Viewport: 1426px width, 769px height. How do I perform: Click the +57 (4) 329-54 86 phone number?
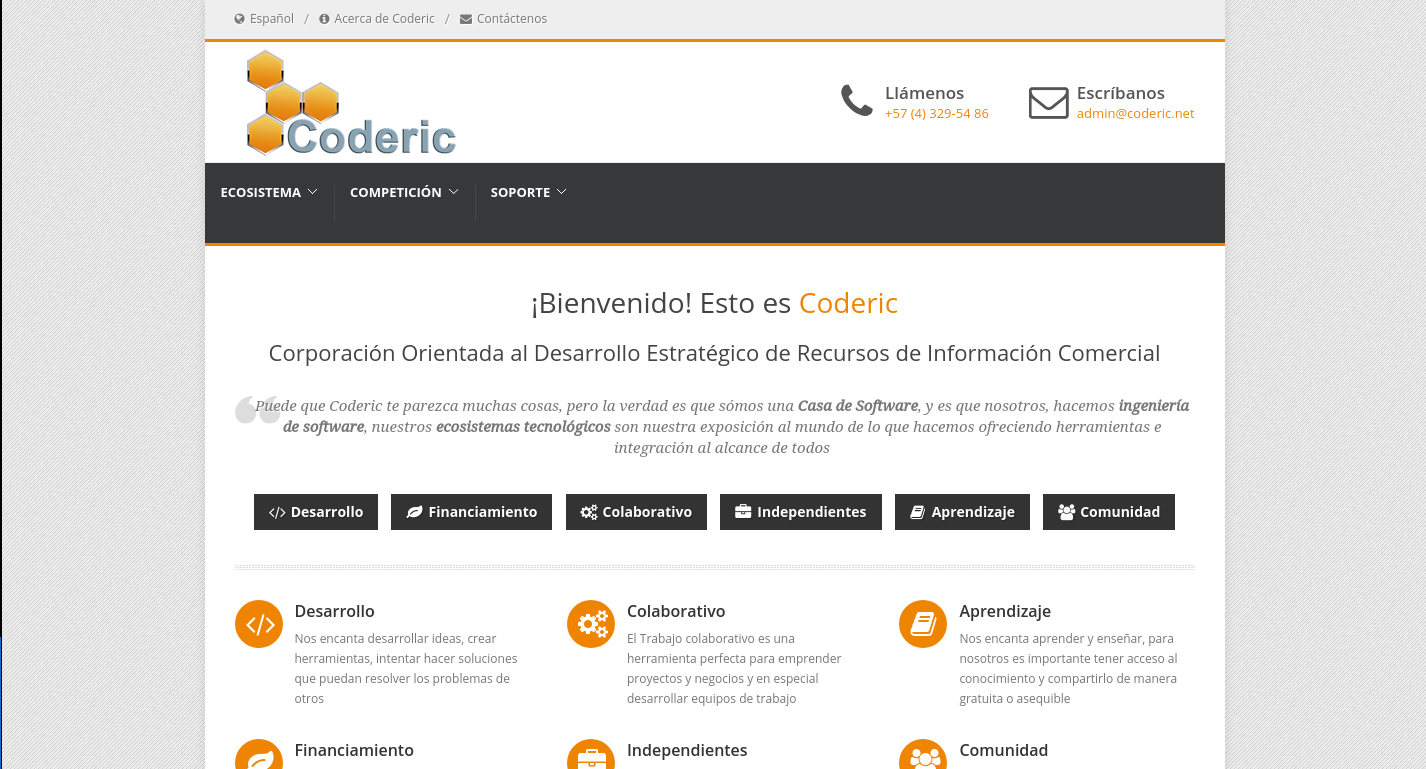click(936, 114)
